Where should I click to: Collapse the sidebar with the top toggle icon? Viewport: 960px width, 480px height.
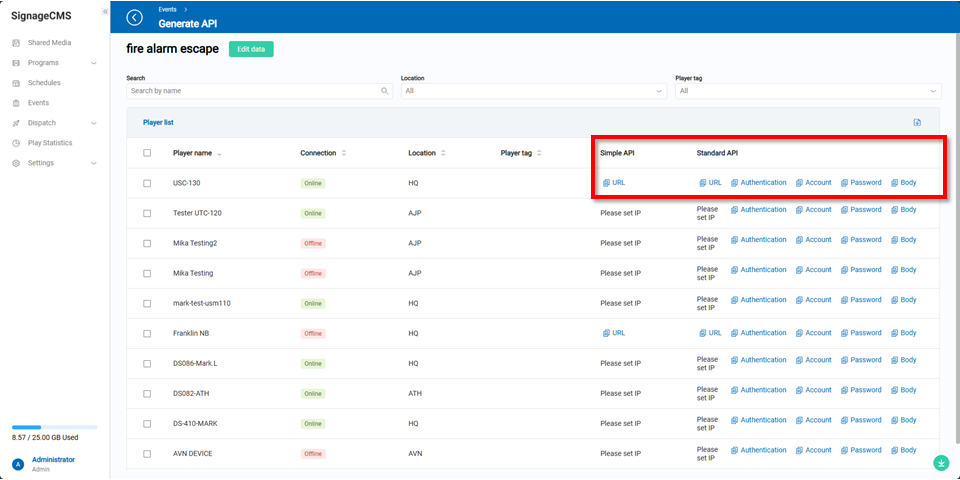[x=105, y=11]
